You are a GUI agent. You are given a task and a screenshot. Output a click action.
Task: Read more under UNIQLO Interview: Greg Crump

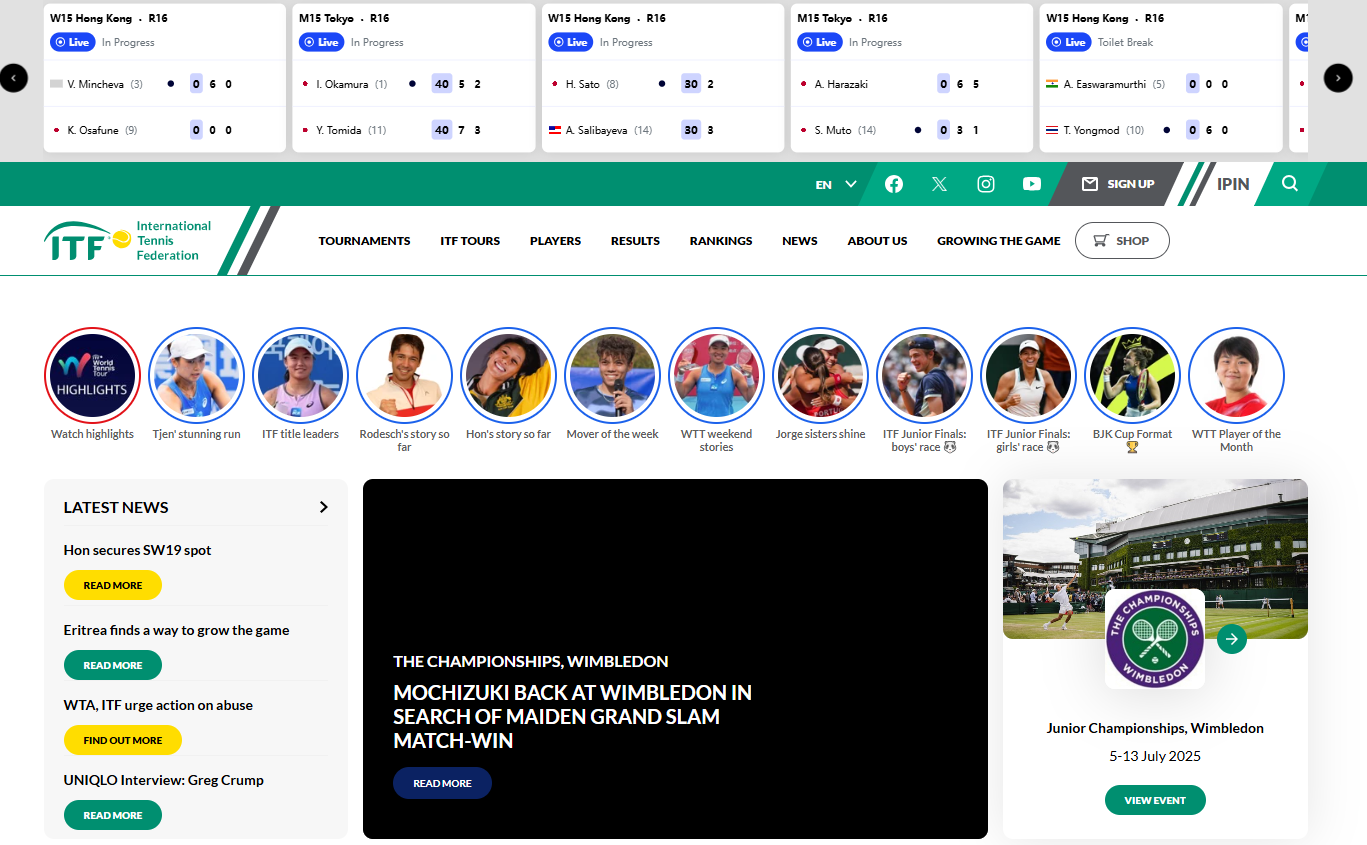[113, 815]
